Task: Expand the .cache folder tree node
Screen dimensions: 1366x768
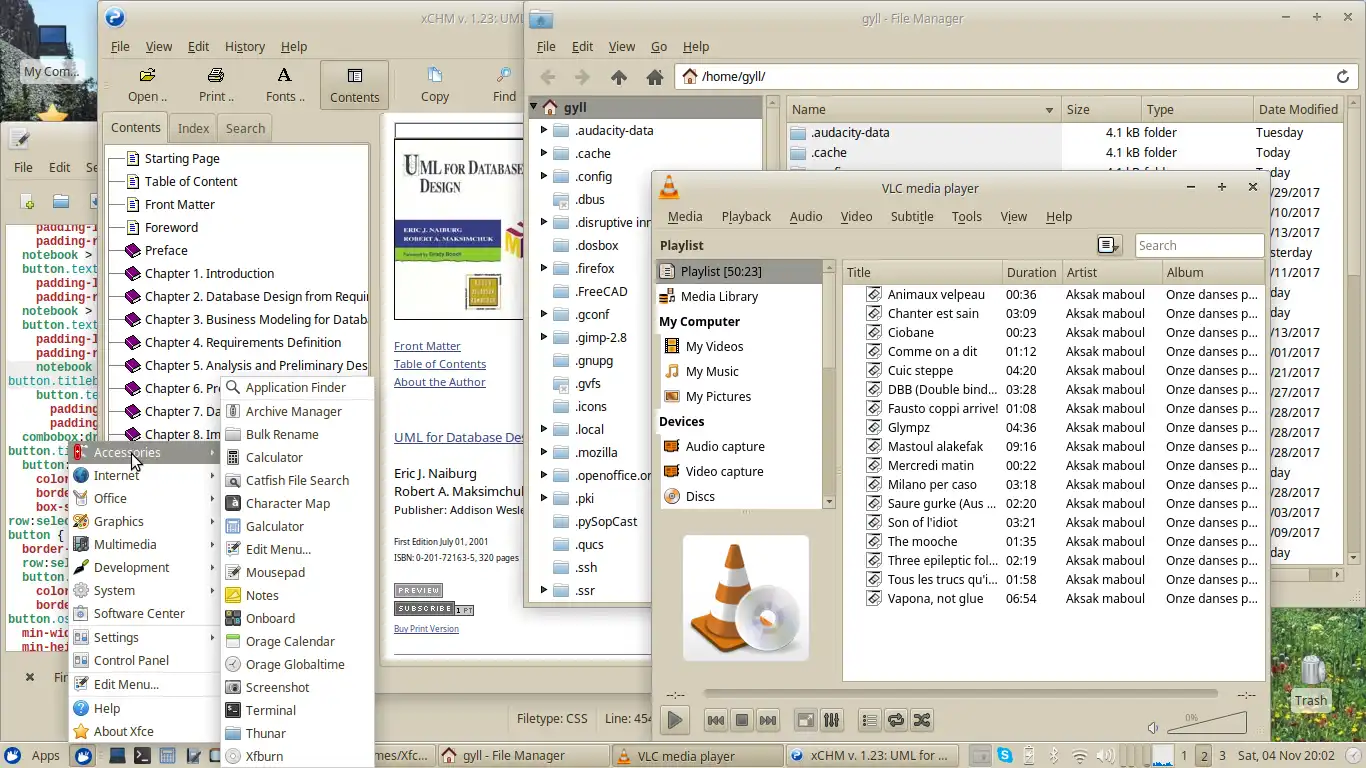Action: (x=544, y=153)
